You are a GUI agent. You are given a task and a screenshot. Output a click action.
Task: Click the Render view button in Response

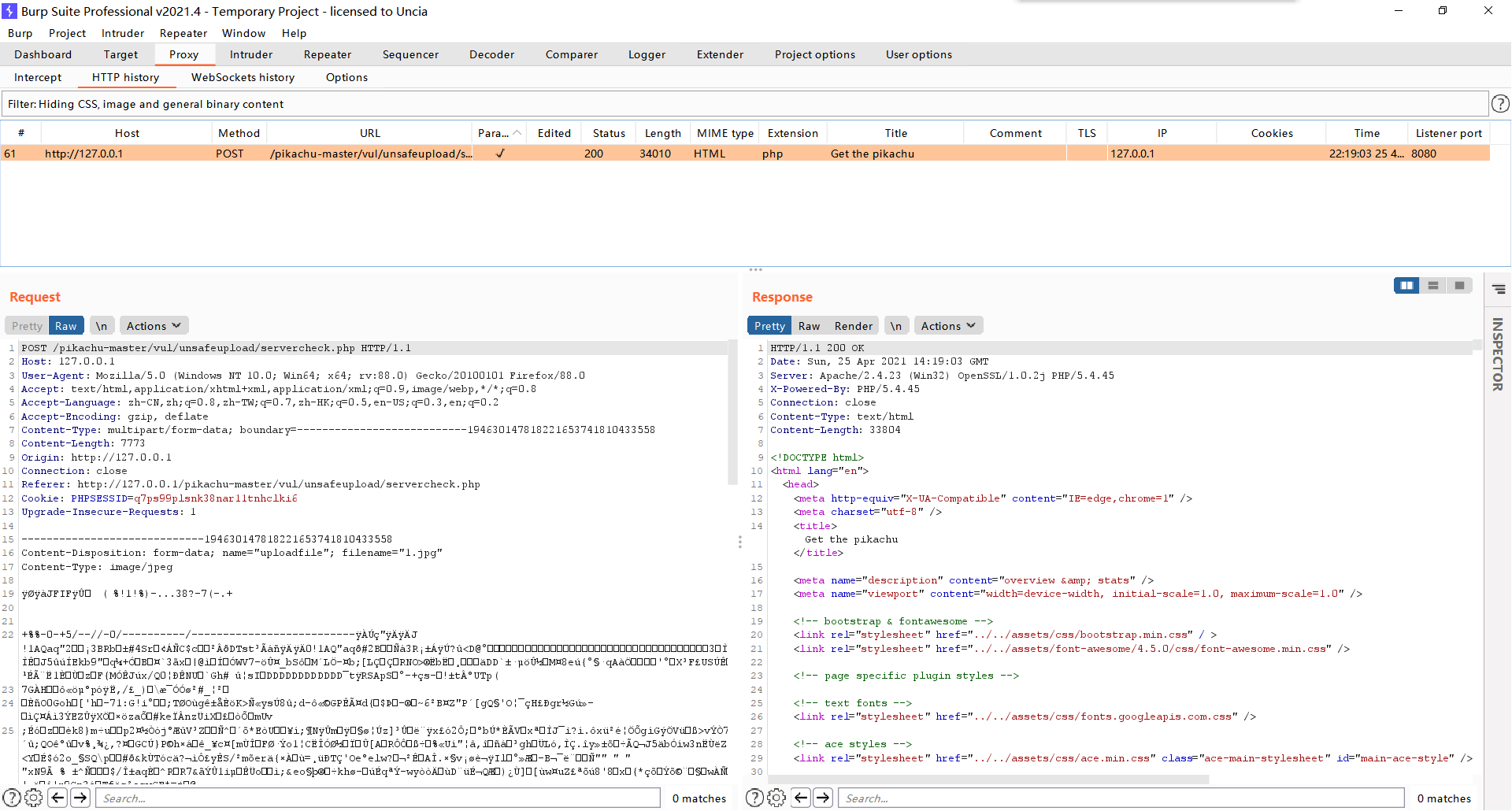[x=853, y=326]
